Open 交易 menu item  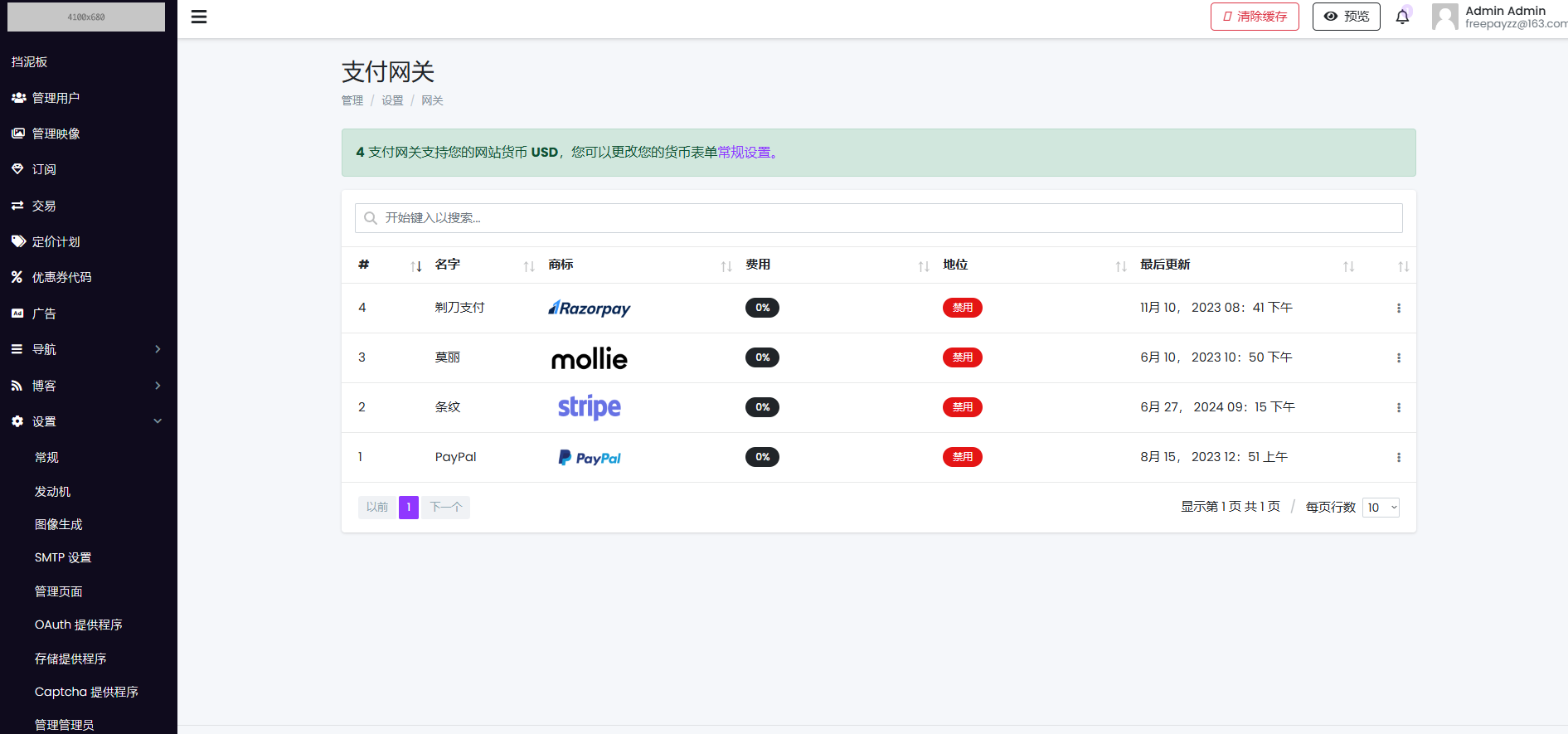(x=44, y=206)
